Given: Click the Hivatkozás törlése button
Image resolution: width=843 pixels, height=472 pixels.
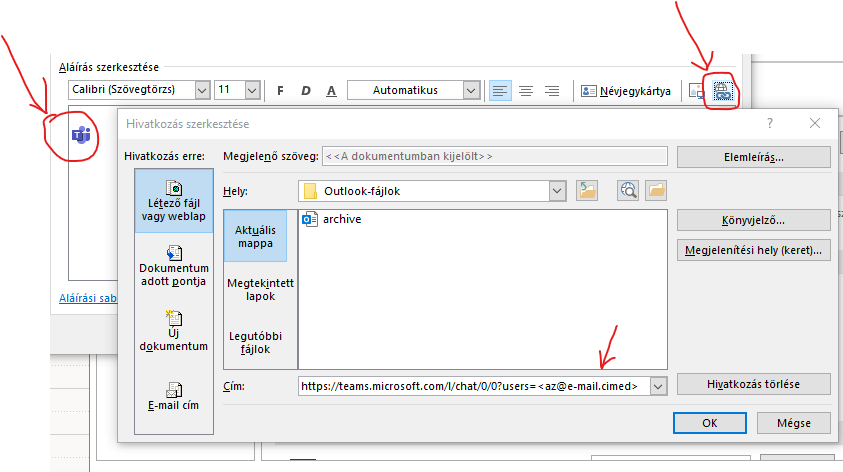Looking at the screenshot, I should click(x=753, y=384).
